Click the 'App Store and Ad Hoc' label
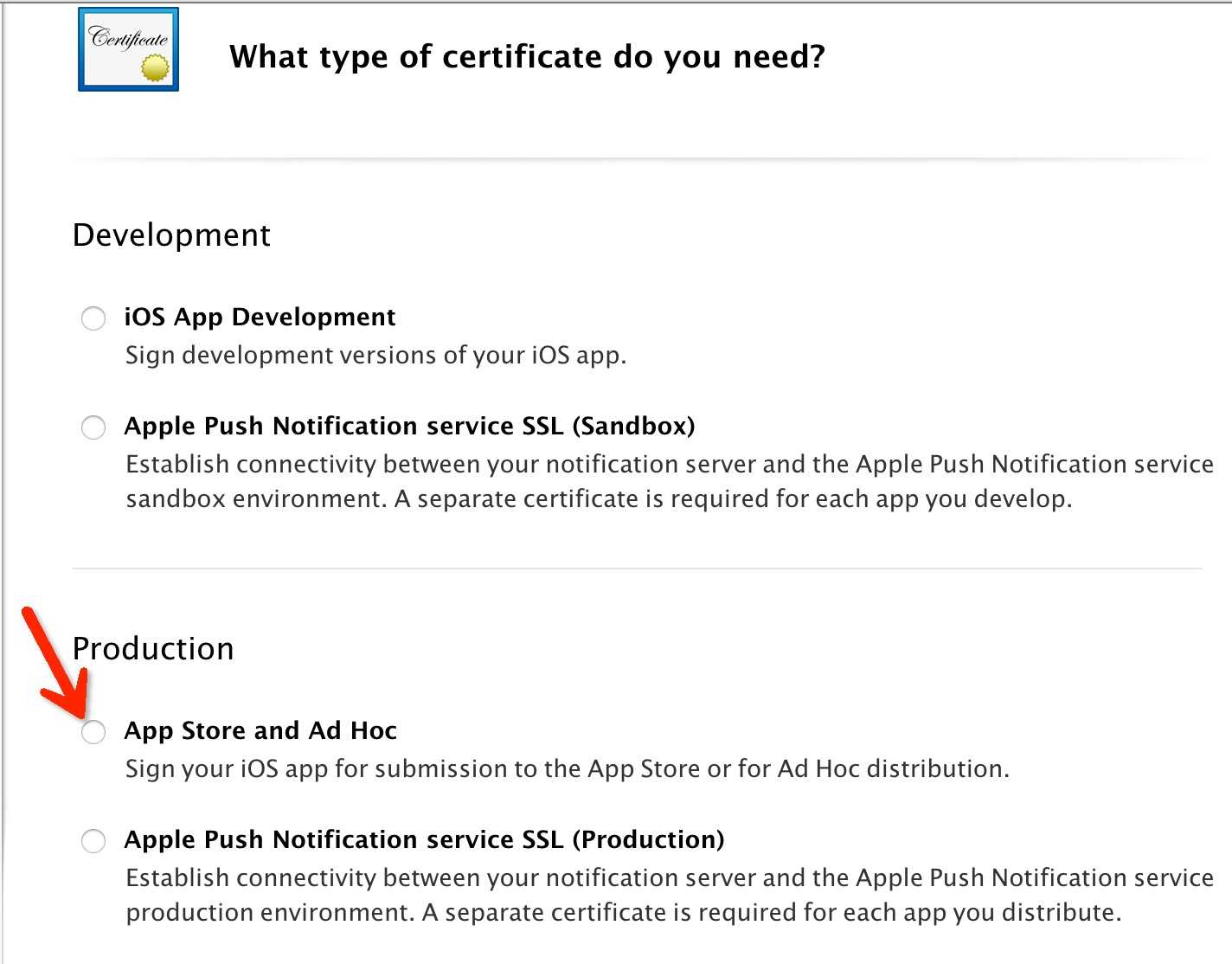Screen dimensions: 1232x964 (x=260, y=731)
